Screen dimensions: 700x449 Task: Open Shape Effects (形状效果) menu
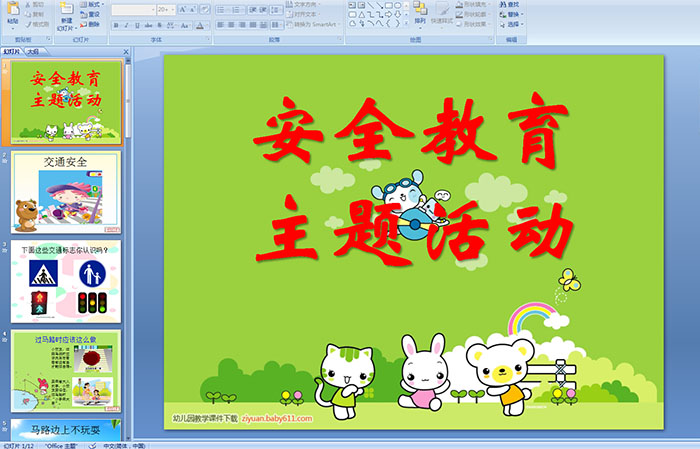[473, 24]
